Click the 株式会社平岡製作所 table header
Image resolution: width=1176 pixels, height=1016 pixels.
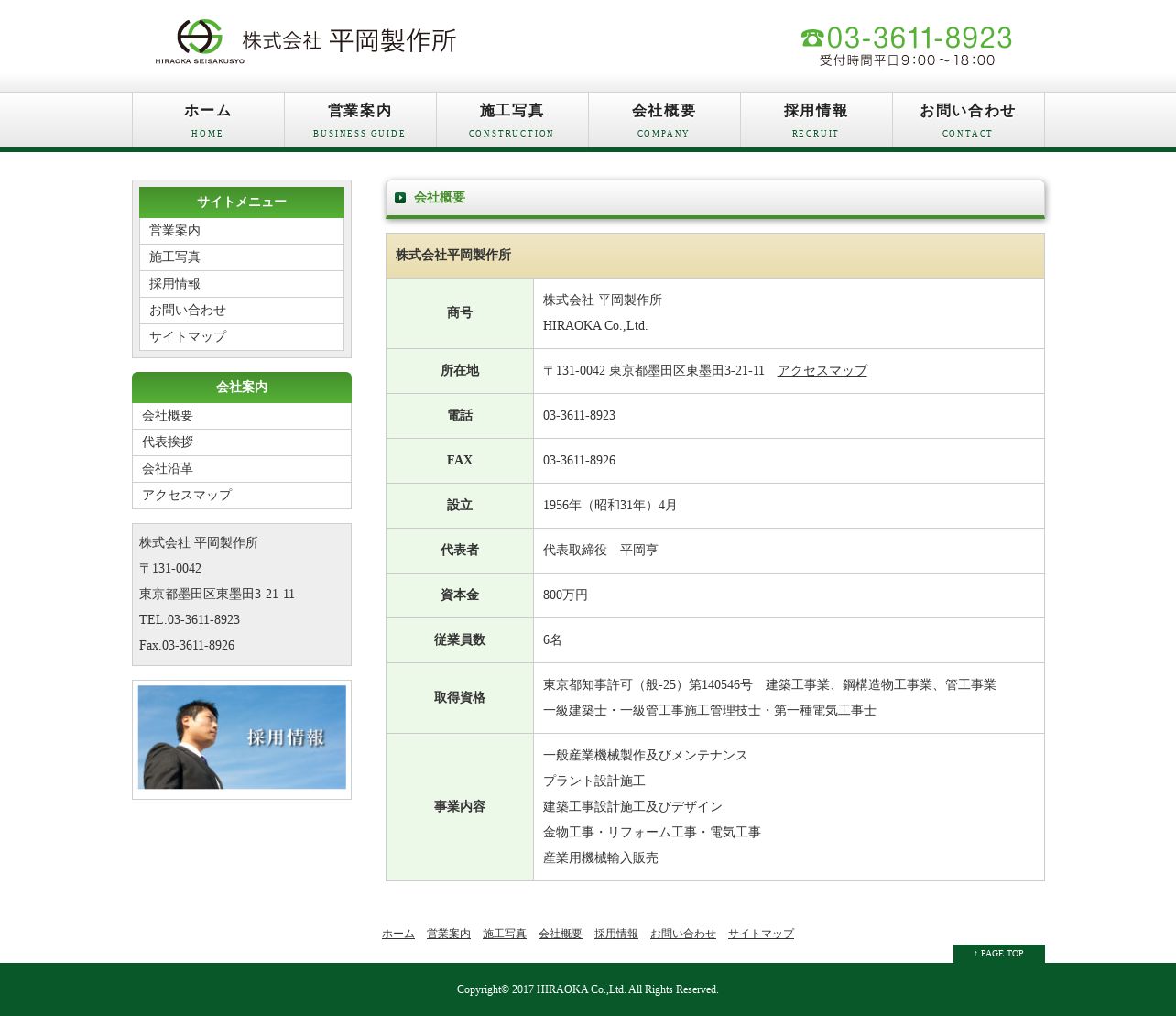tap(715, 256)
